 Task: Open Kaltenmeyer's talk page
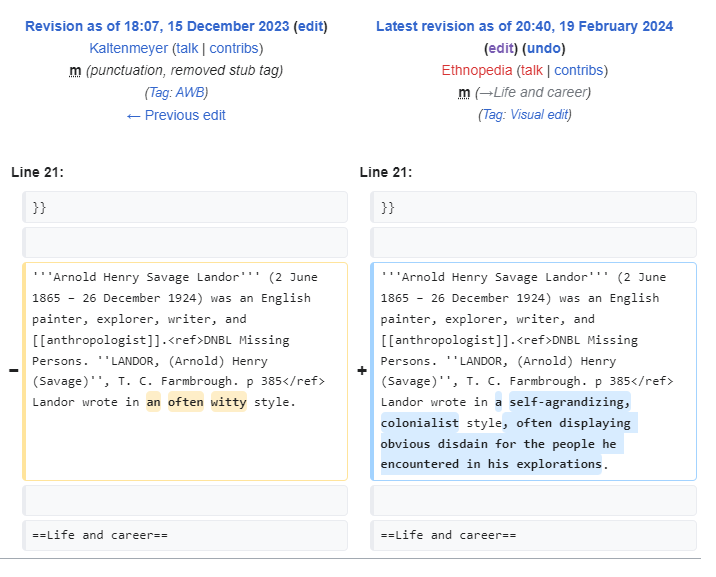pyautogui.click(x=187, y=48)
